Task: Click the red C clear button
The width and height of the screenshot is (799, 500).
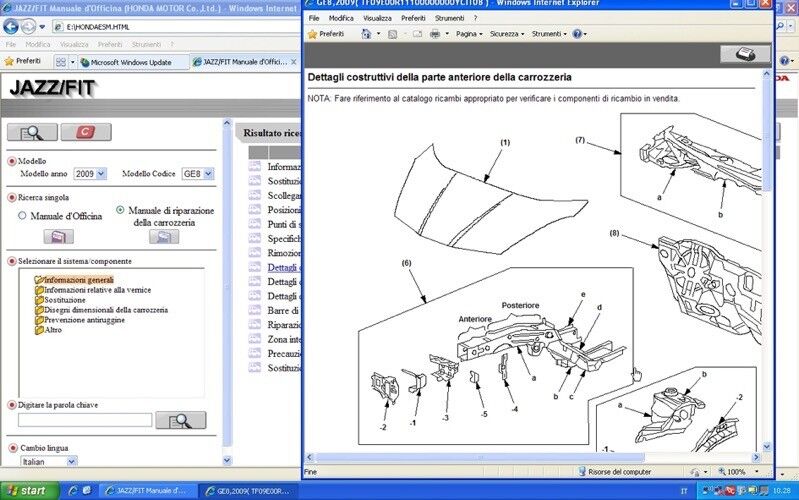Action: click(85, 132)
